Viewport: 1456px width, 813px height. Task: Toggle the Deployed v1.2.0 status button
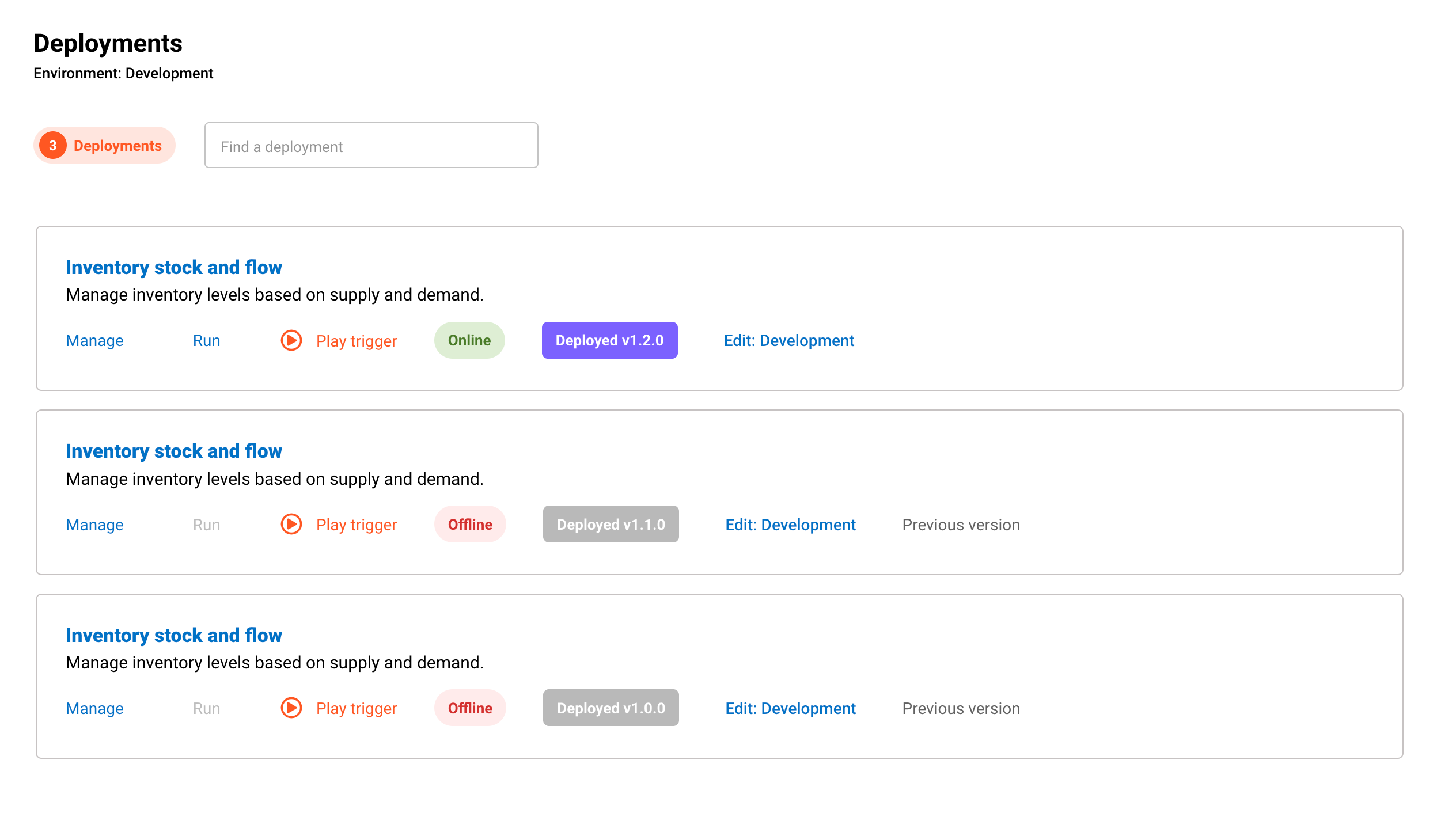[609, 340]
